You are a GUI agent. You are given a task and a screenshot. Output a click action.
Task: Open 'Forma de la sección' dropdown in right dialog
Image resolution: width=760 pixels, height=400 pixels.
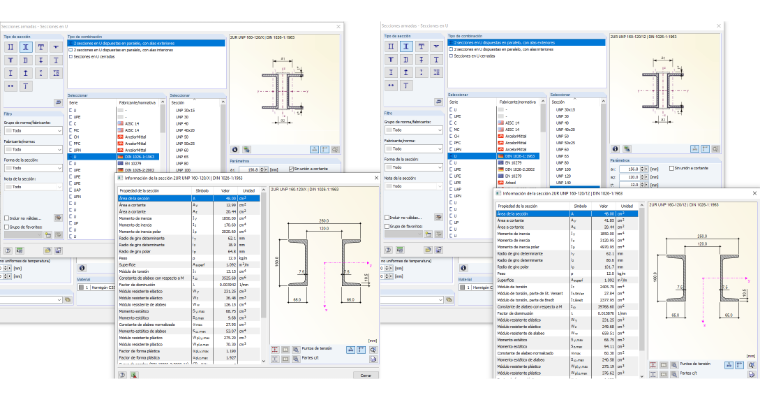[414, 167]
